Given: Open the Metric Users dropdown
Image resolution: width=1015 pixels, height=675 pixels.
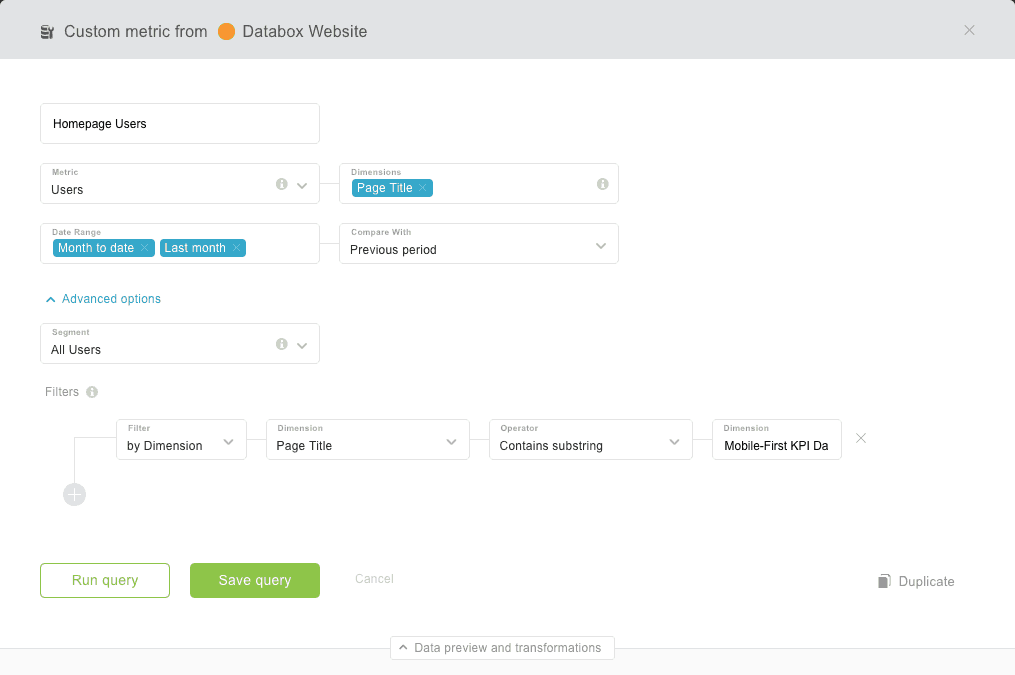Looking at the screenshot, I should [302, 185].
